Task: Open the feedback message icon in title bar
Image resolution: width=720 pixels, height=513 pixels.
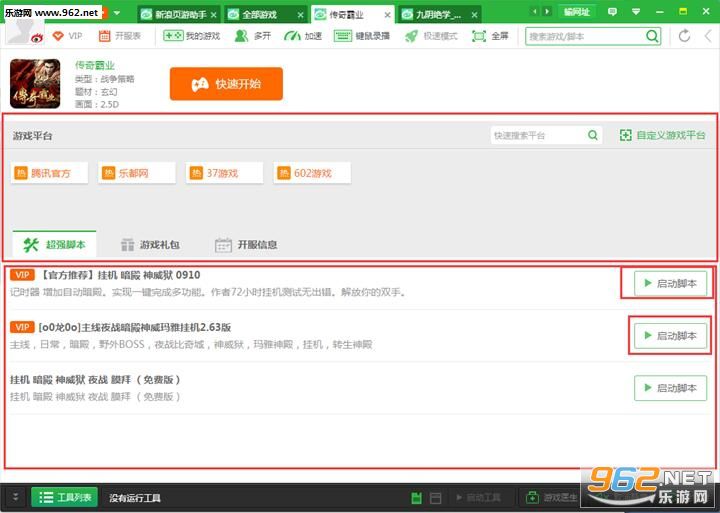Action: (612, 12)
